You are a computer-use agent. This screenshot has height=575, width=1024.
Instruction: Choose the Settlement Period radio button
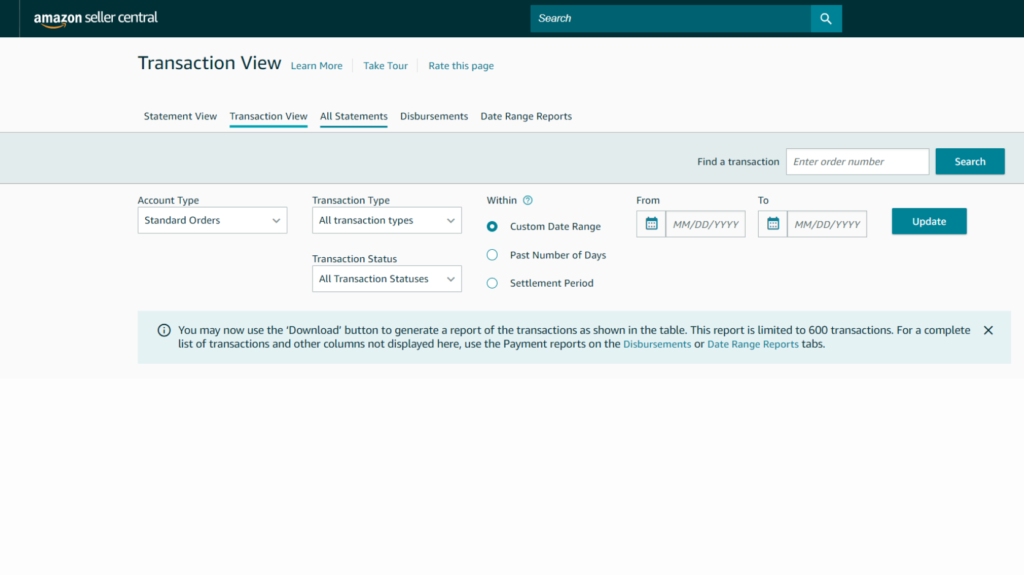pyautogui.click(x=492, y=283)
